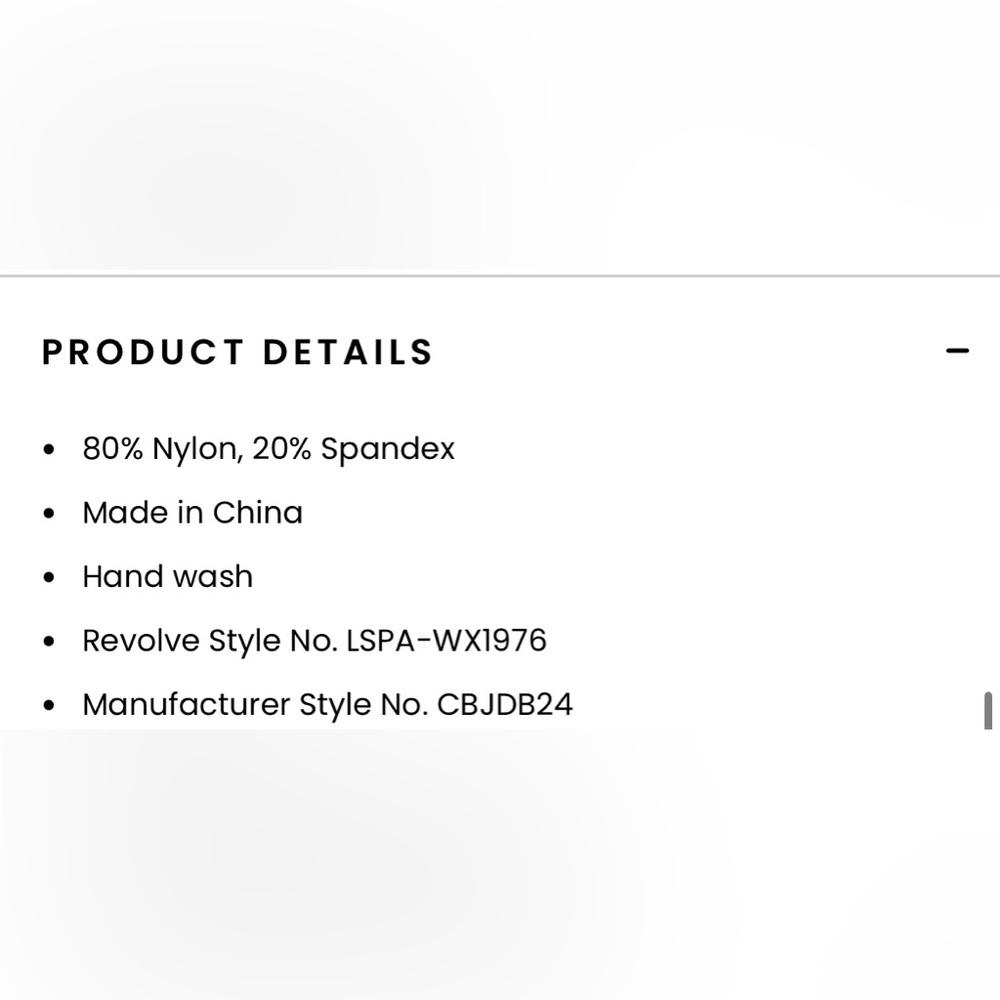Click the "Made in China" line
Viewport: 1000px width, 1000px height.
click(192, 513)
